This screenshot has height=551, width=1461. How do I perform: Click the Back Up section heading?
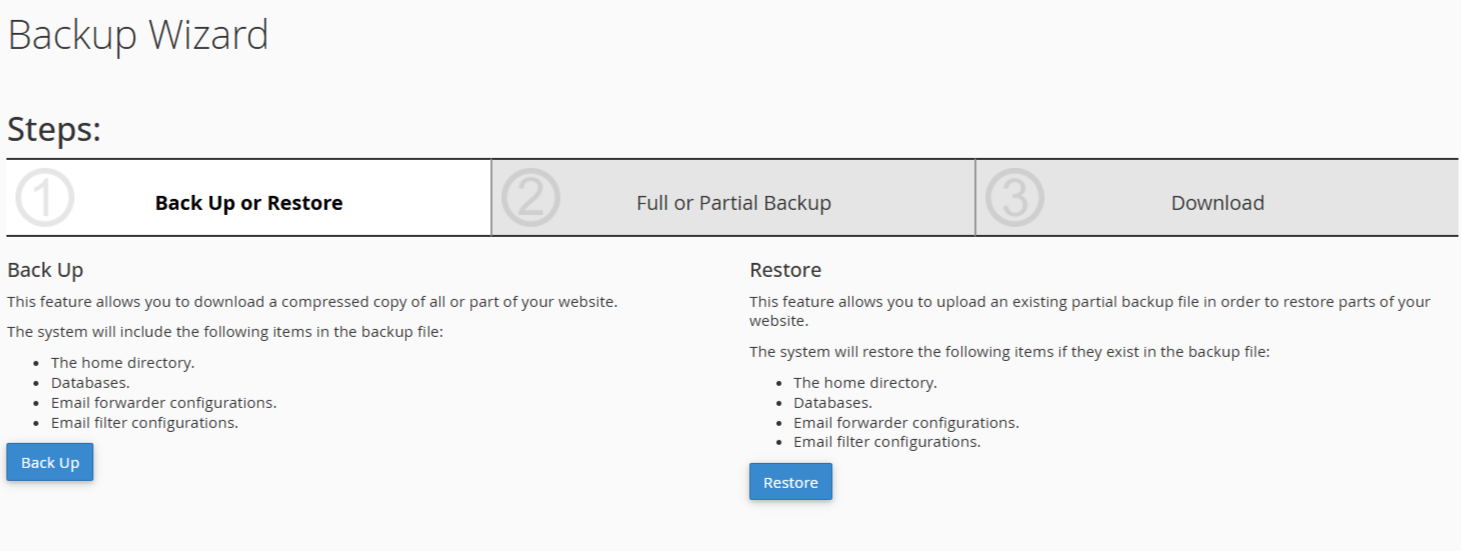45,270
